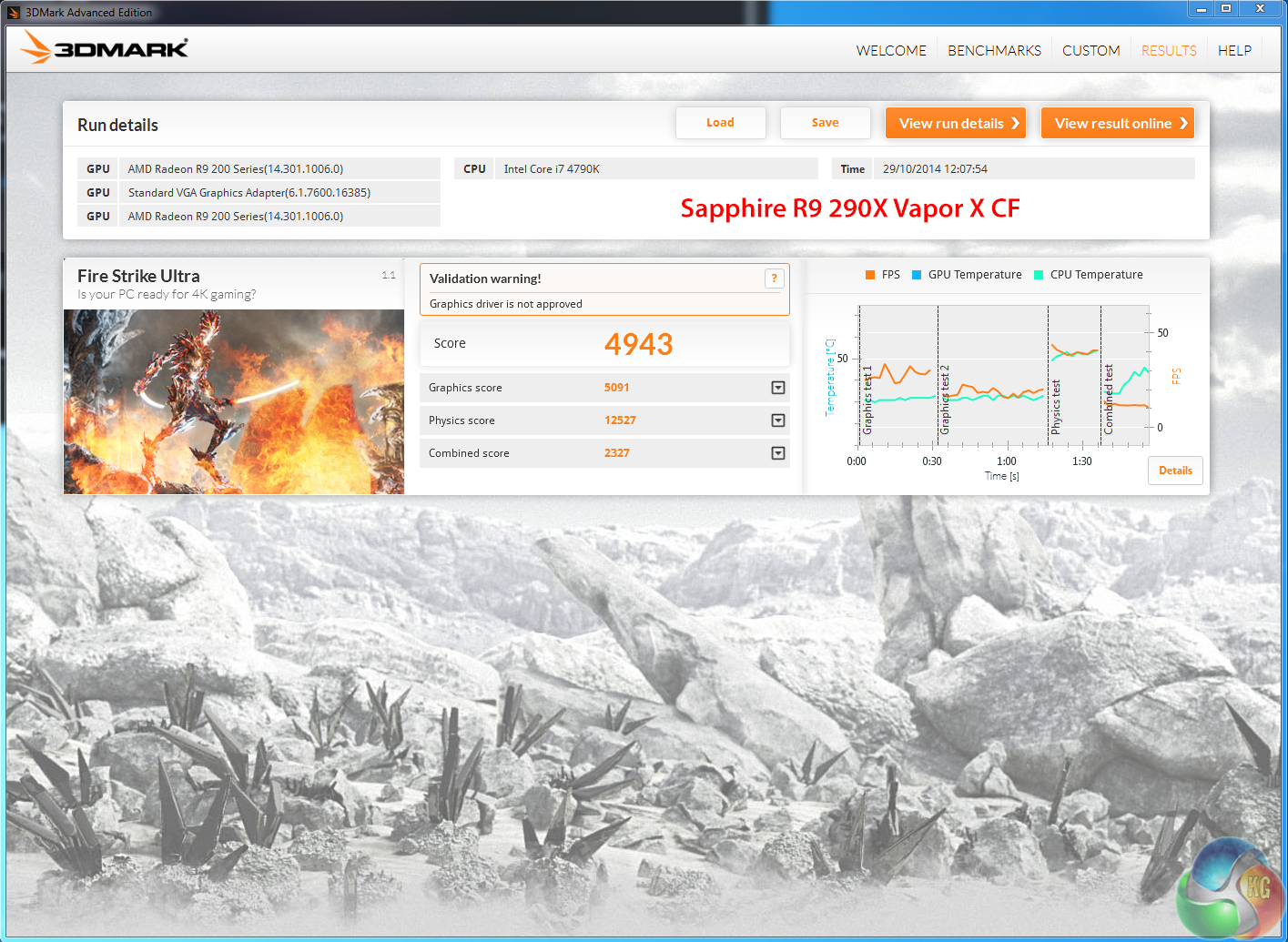This screenshot has width=1288, height=942.
Task: Click the Graphics score value 5091
Action: pyautogui.click(x=617, y=388)
